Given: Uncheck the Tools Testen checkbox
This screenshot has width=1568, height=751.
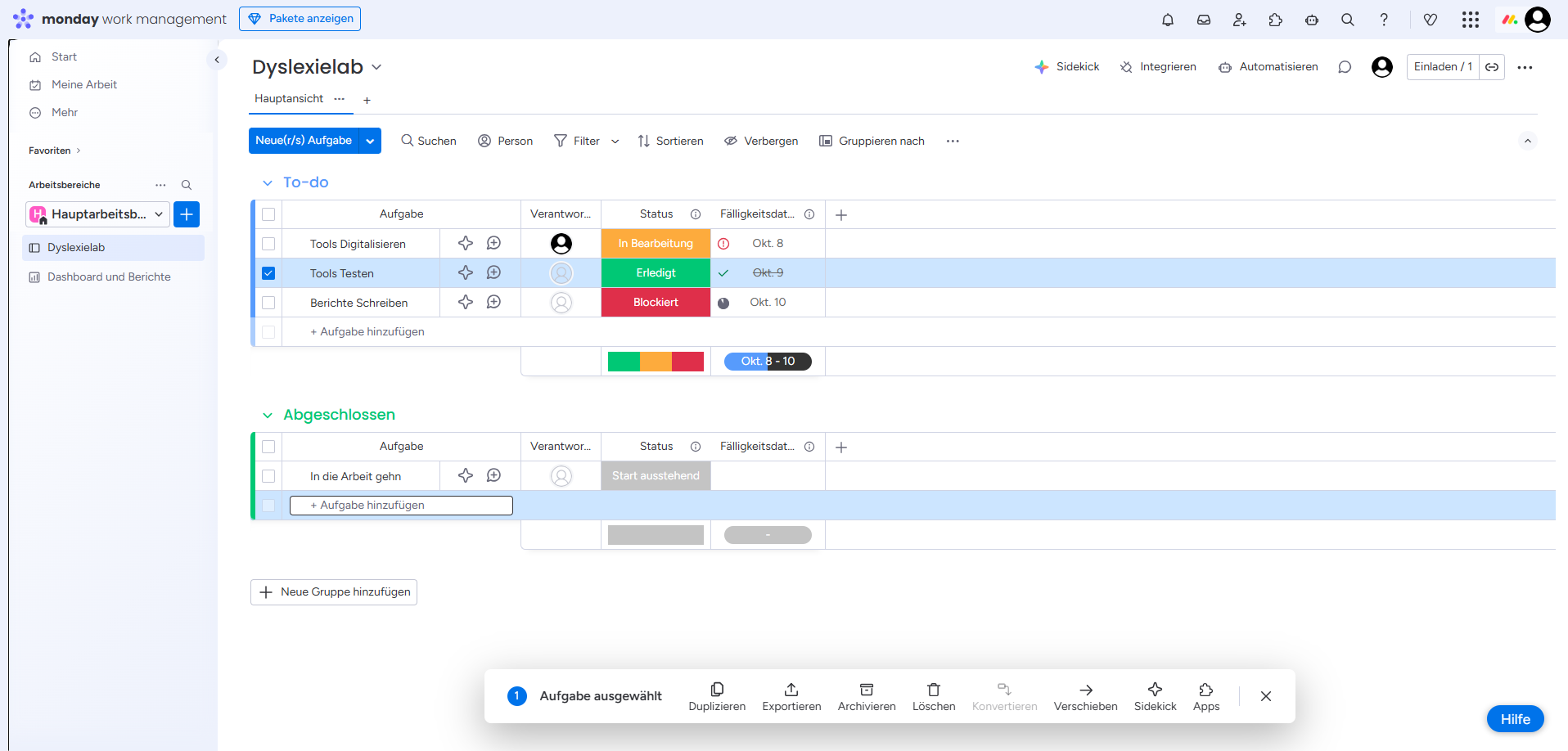Looking at the screenshot, I should tap(268, 273).
